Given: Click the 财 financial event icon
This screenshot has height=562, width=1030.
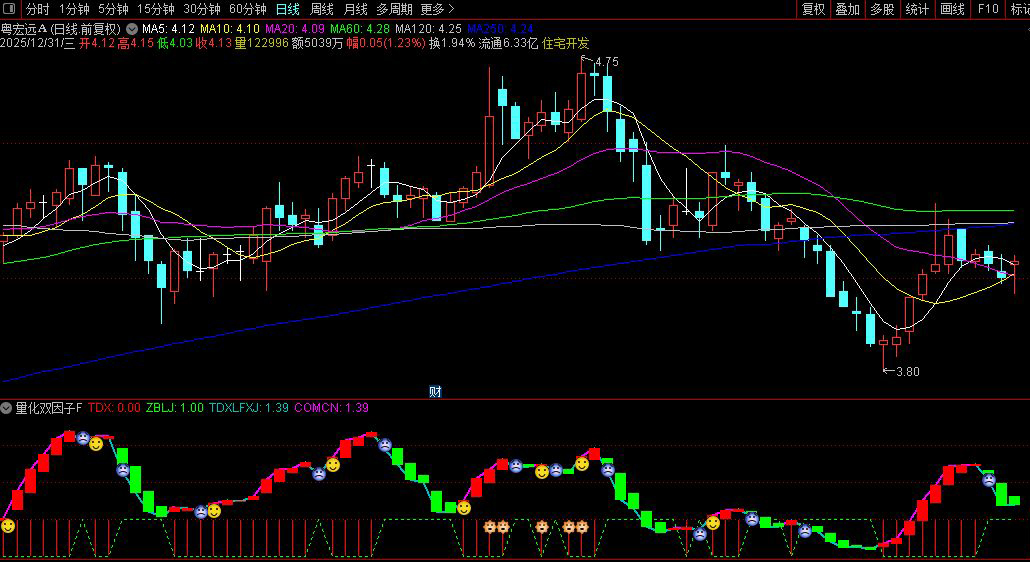Looking at the screenshot, I should click(435, 392).
